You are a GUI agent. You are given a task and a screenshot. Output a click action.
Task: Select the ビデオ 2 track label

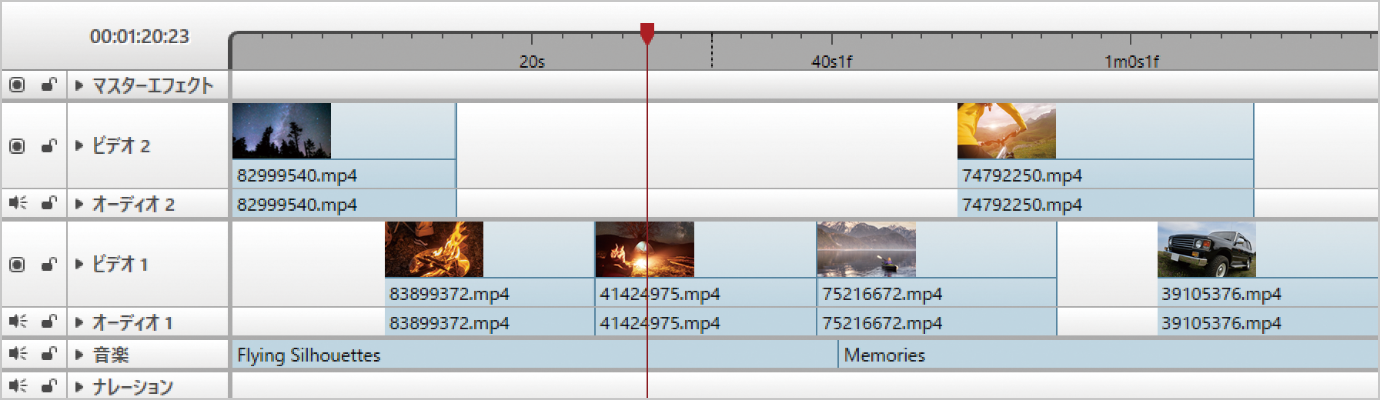(121, 146)
